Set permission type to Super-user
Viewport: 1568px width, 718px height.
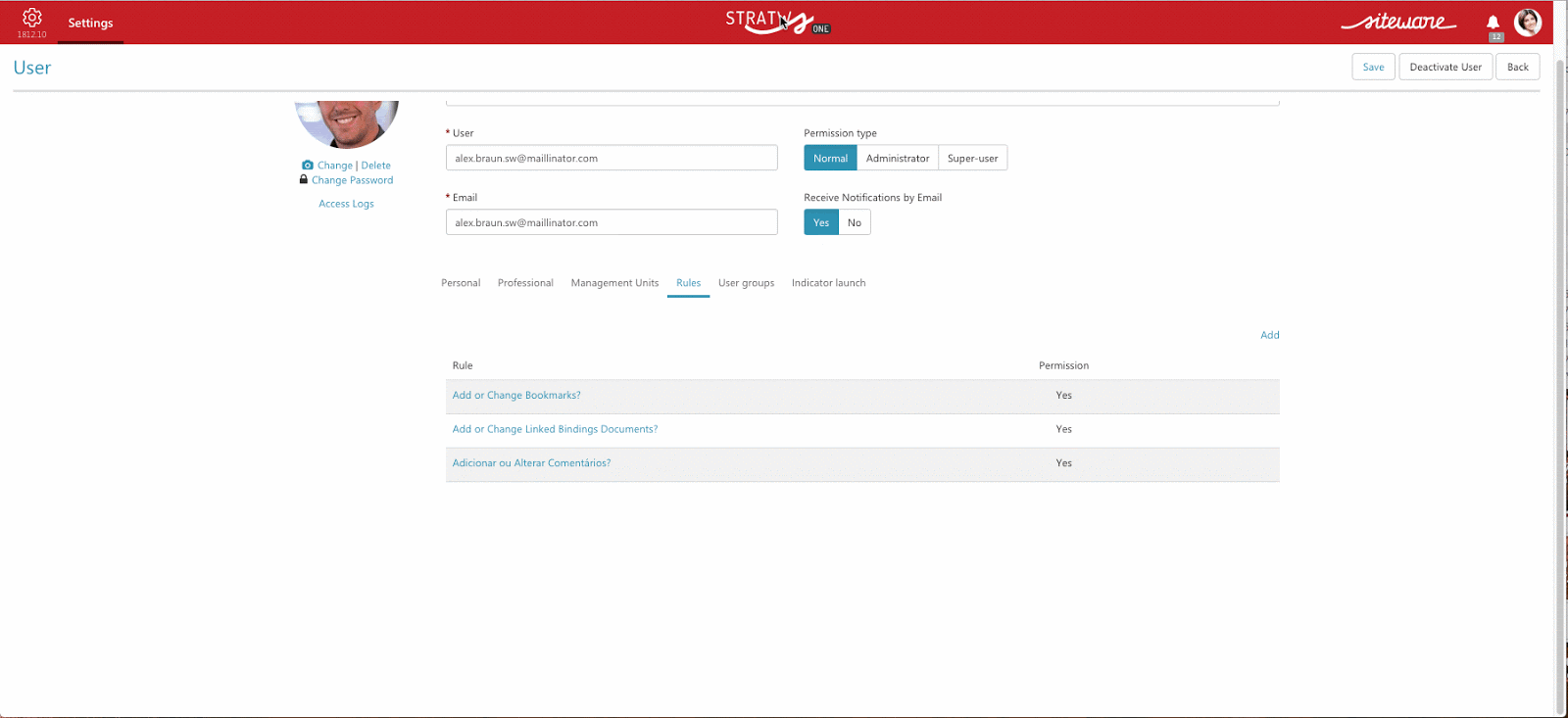(x=972, y=158)
